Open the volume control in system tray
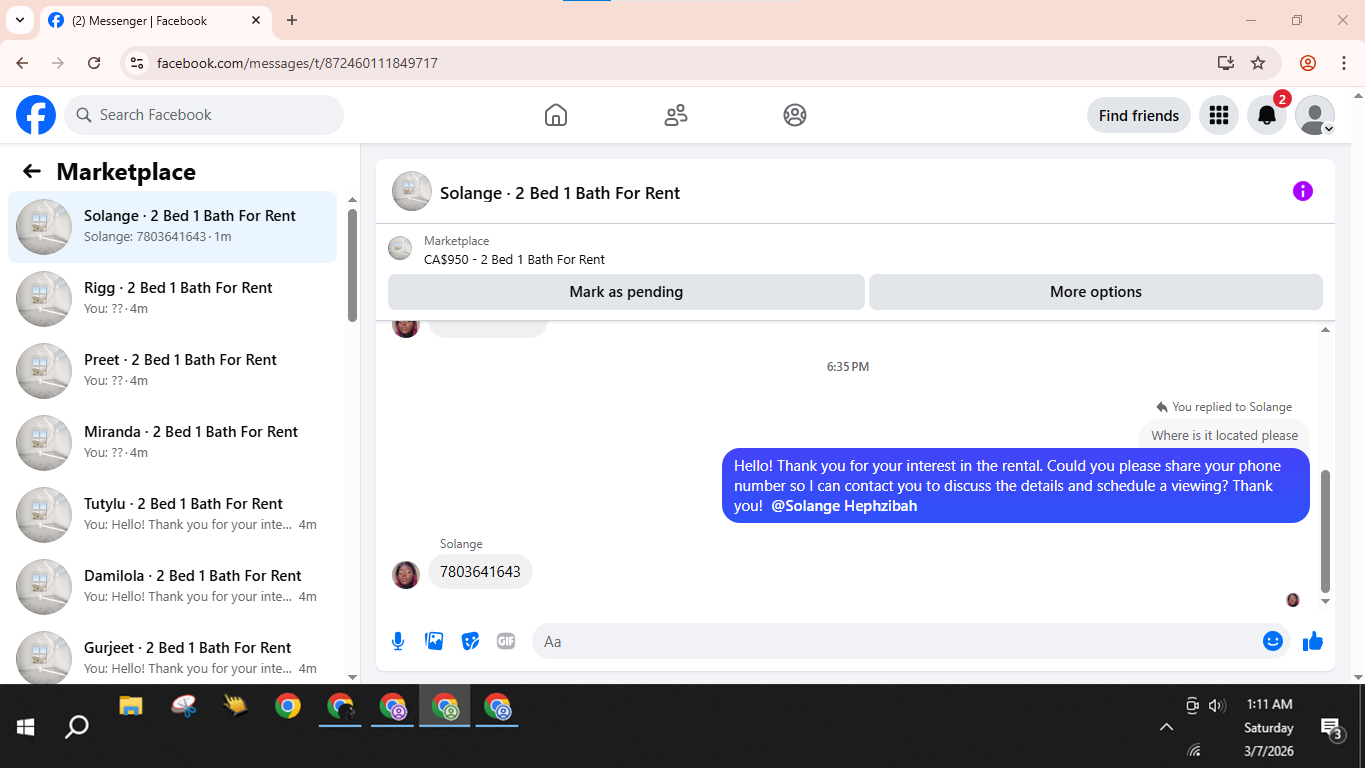Screen dimensions: 1365x768 pos(1217,705)
